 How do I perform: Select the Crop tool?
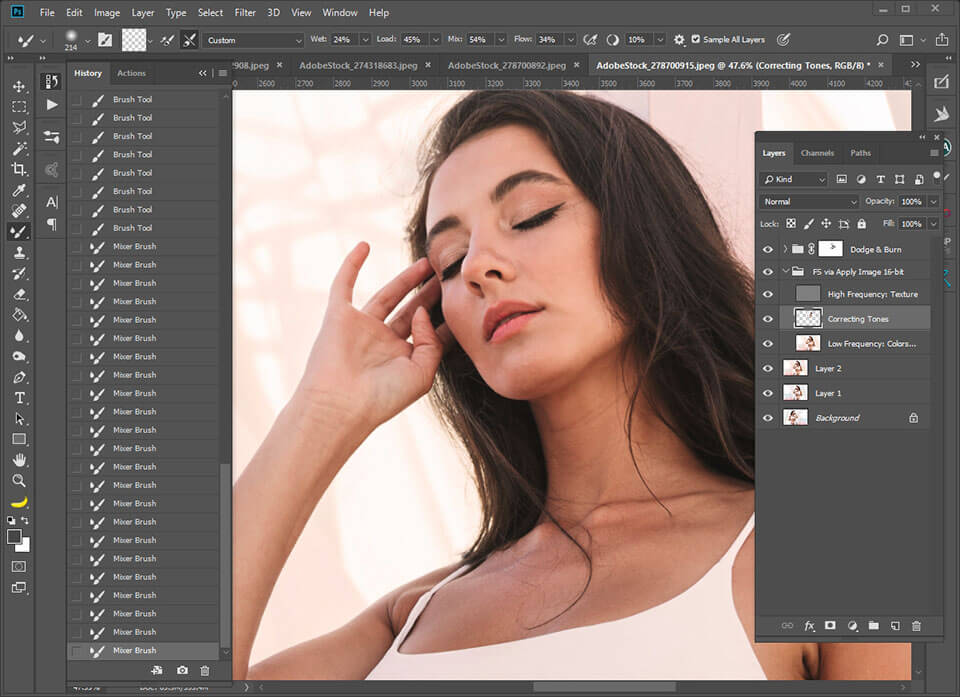pos(19,169)
